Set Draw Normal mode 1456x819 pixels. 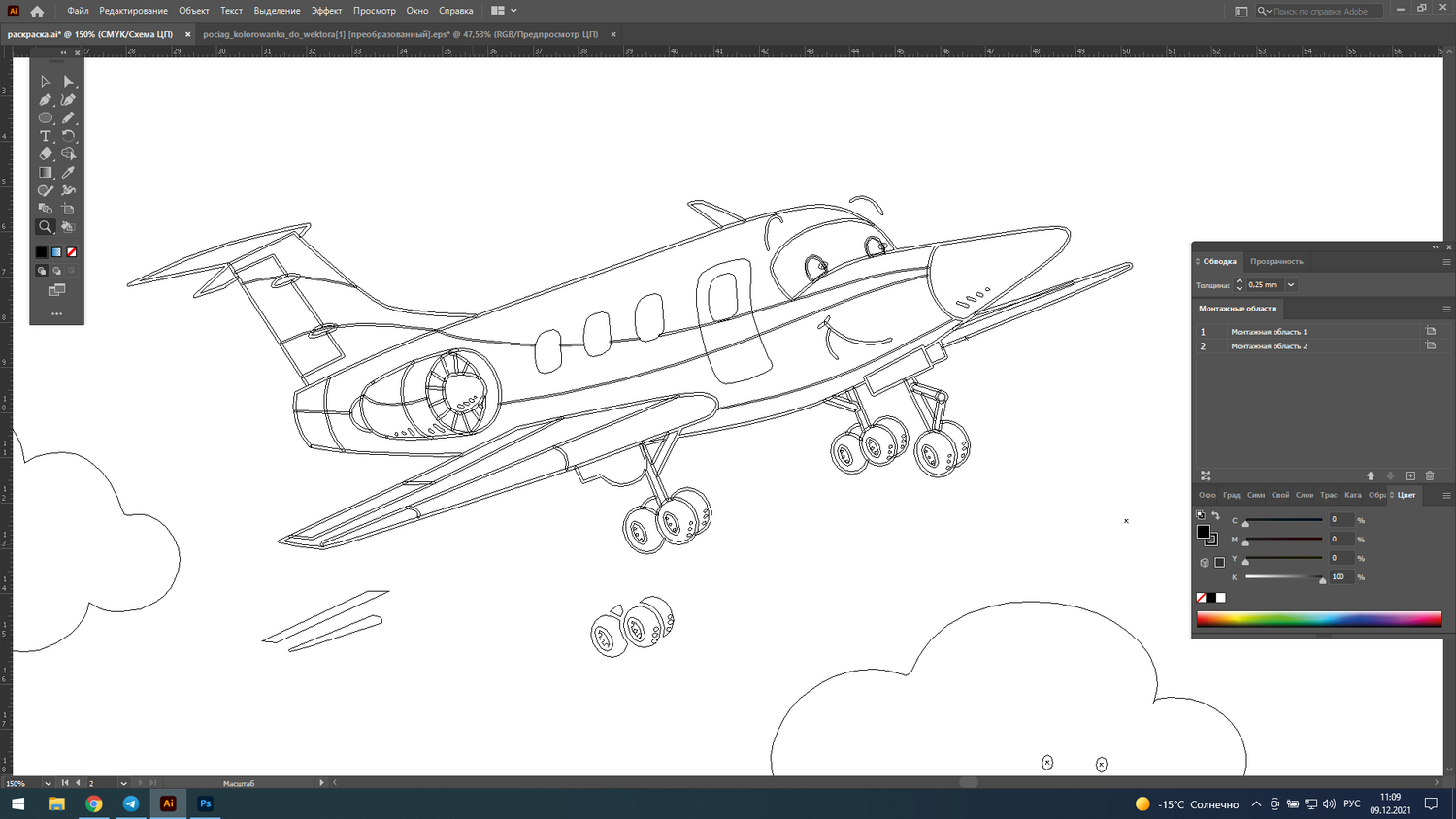(42, 271)
